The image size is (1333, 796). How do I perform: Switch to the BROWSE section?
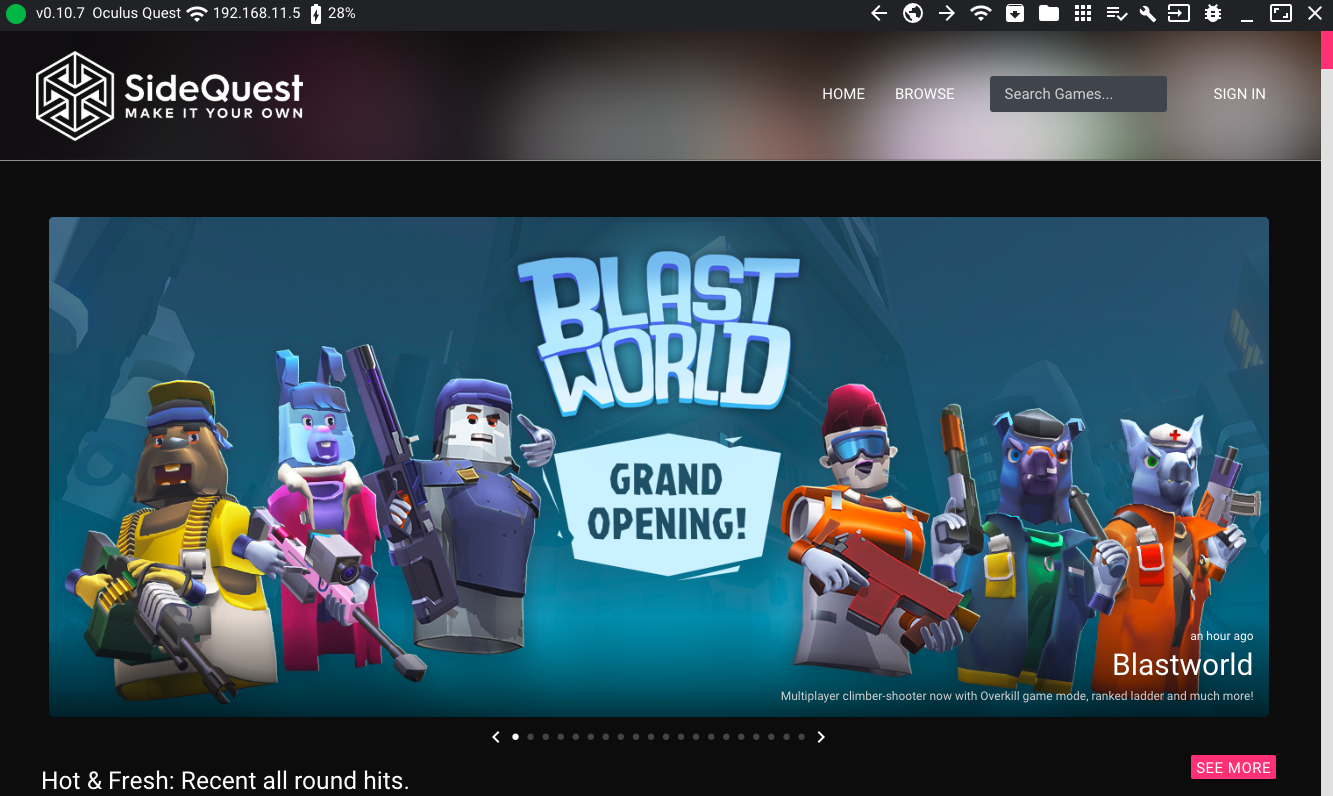[924, 93]
